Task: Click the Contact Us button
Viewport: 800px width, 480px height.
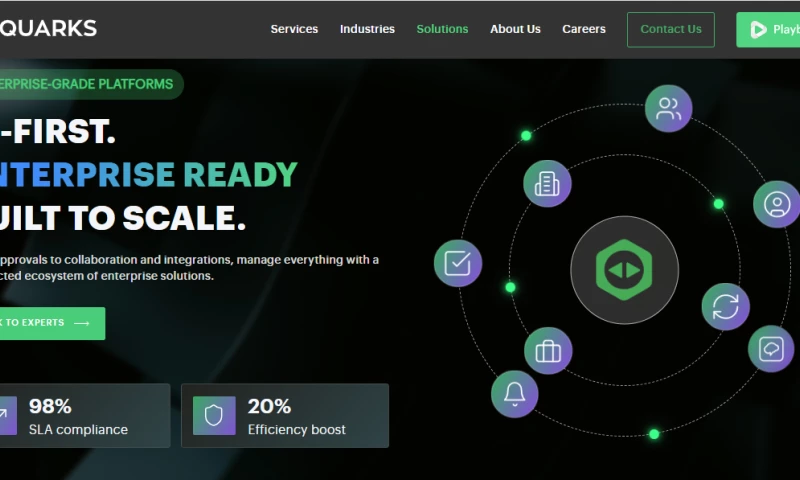Action: tap(671, 30)
